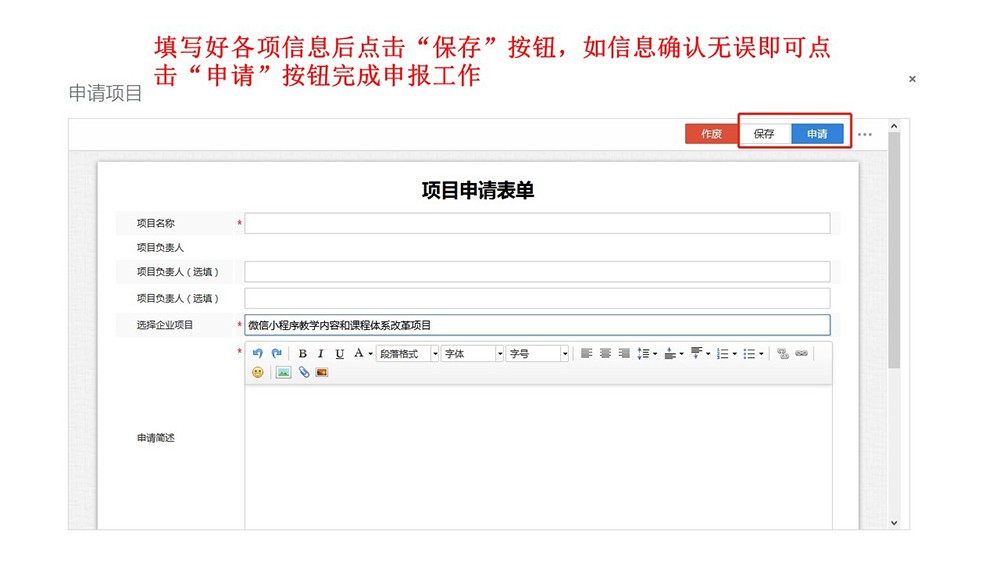Click the 项目名称 input field

coord(537,223)
